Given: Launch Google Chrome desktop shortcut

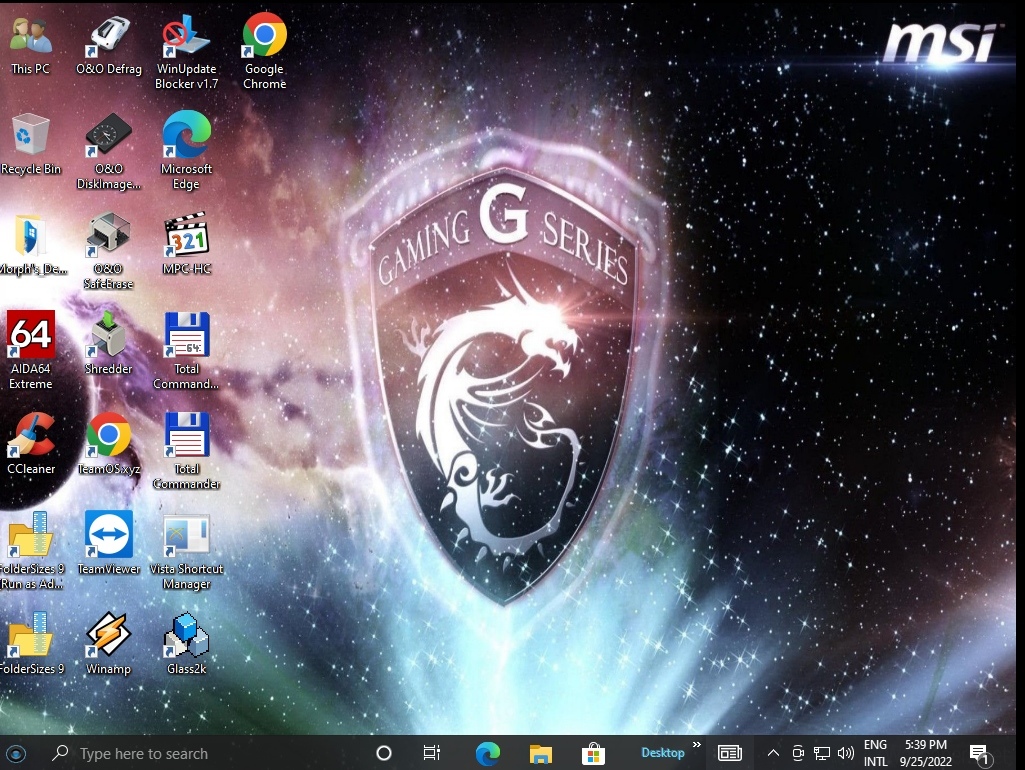Looking at the screenshot, I should click(264, 52).
